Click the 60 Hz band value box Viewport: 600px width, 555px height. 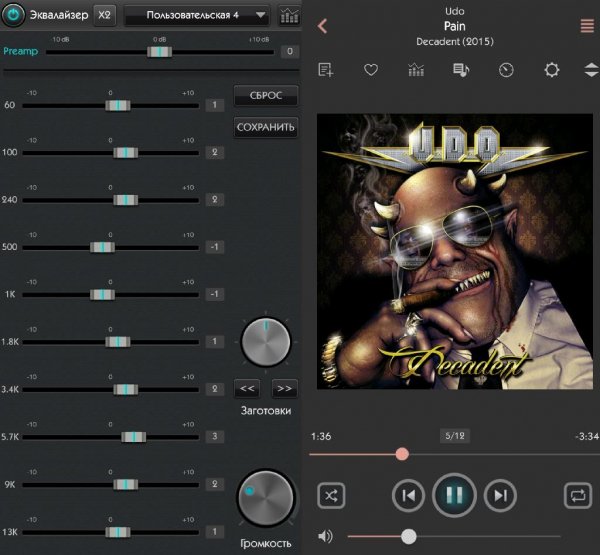click(215, 105)
